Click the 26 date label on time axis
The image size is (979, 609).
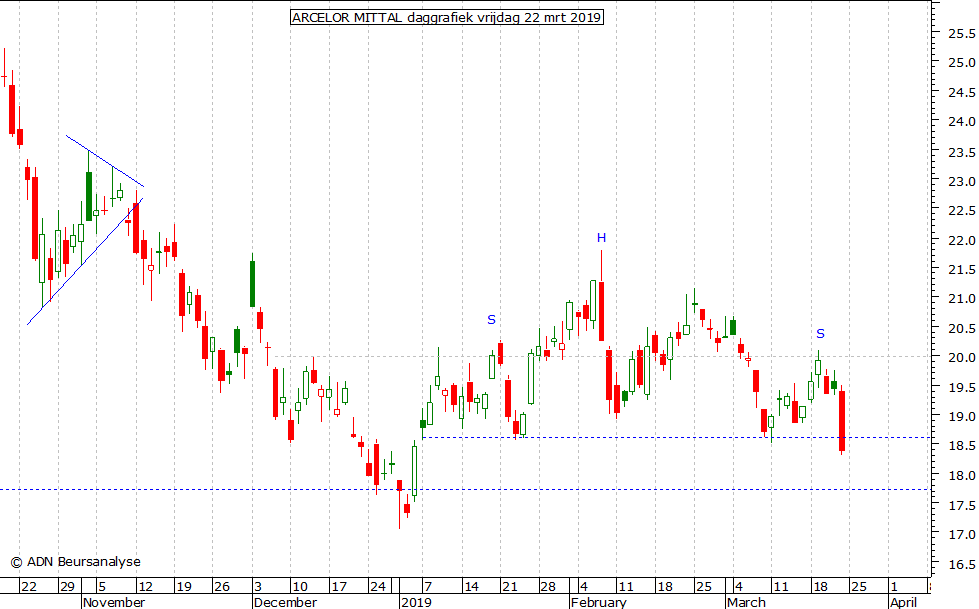pyautogui.click(x=222, y=587)
